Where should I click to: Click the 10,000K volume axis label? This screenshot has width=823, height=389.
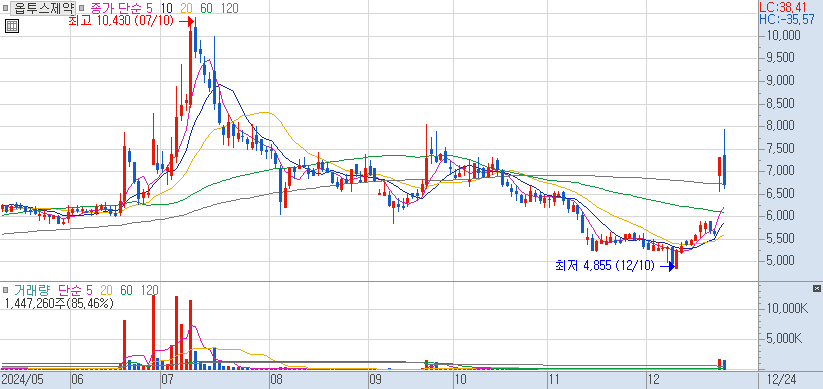tap(789, 308)
